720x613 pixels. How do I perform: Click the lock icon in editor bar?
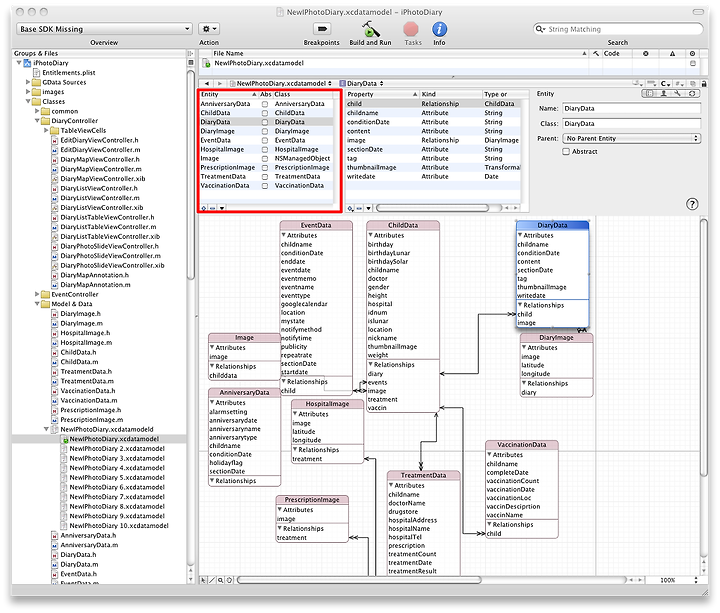(704, 84)
